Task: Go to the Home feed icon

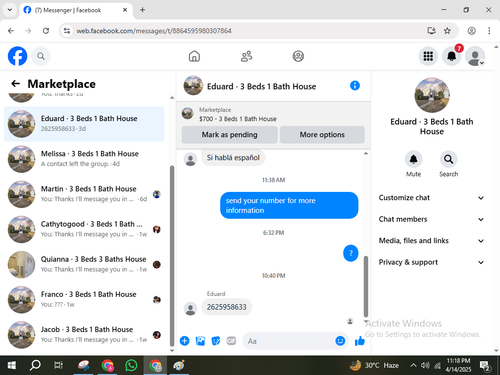Action: tap(194, 56)
